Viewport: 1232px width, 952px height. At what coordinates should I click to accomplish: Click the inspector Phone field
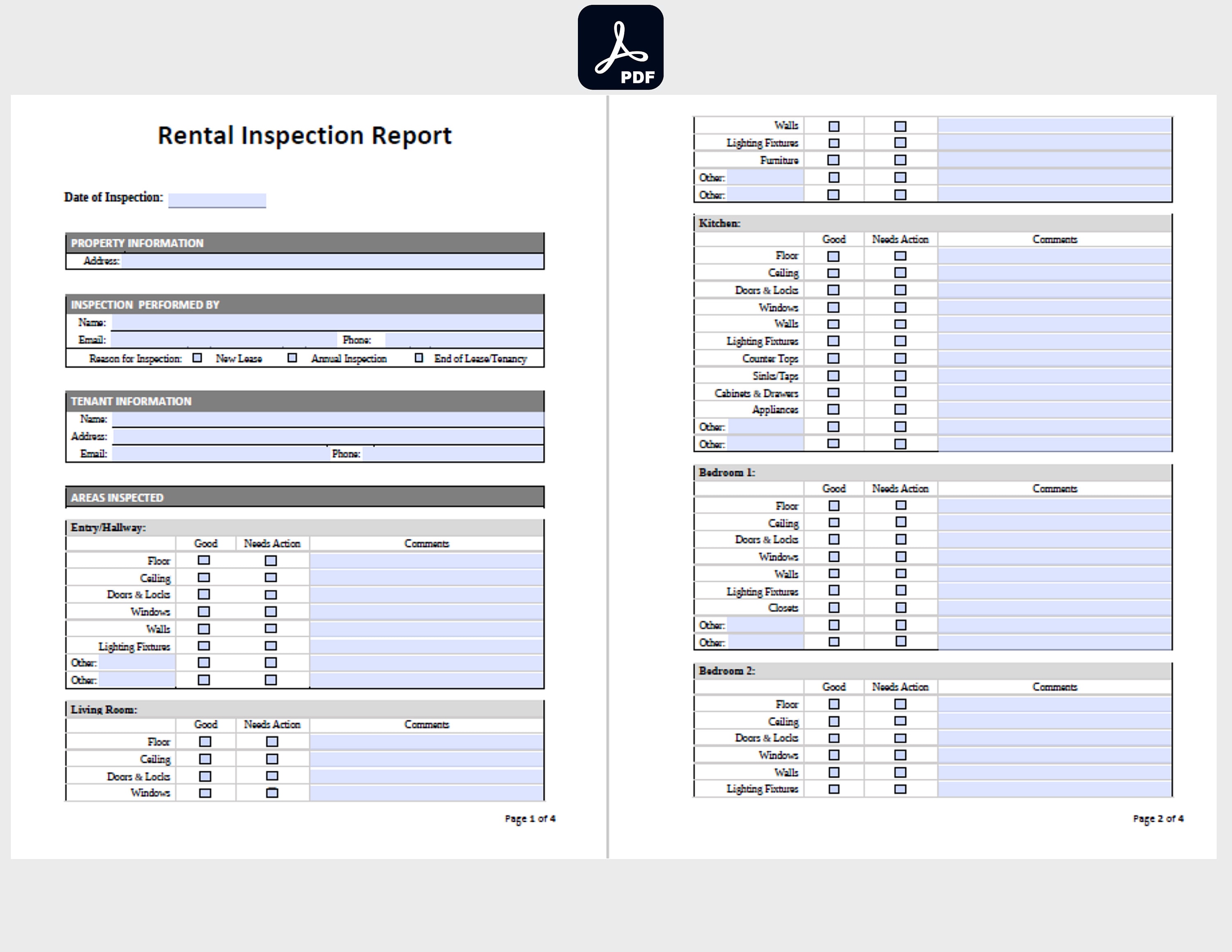coord(464,340)
